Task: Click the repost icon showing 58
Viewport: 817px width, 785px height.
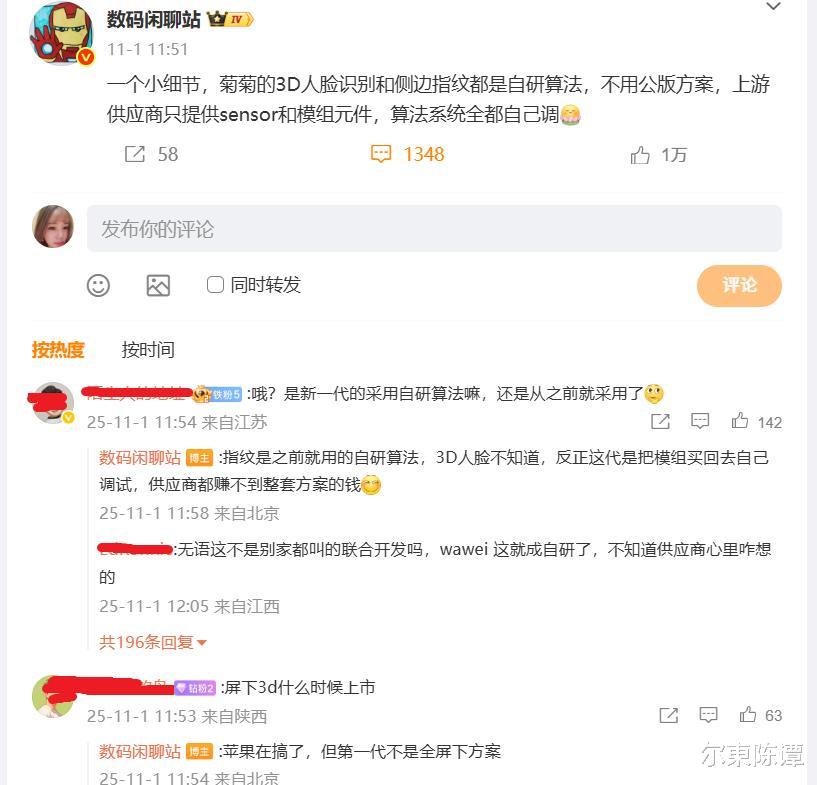Action: click(134, 154)
